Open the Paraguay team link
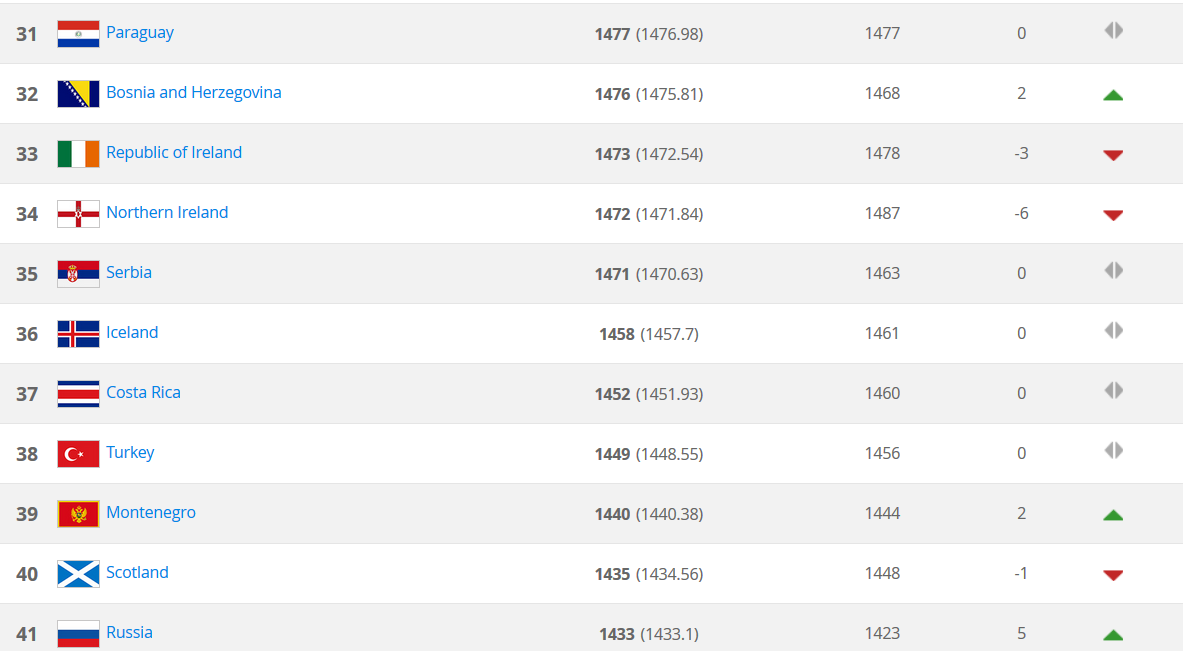 click(140, 32)
